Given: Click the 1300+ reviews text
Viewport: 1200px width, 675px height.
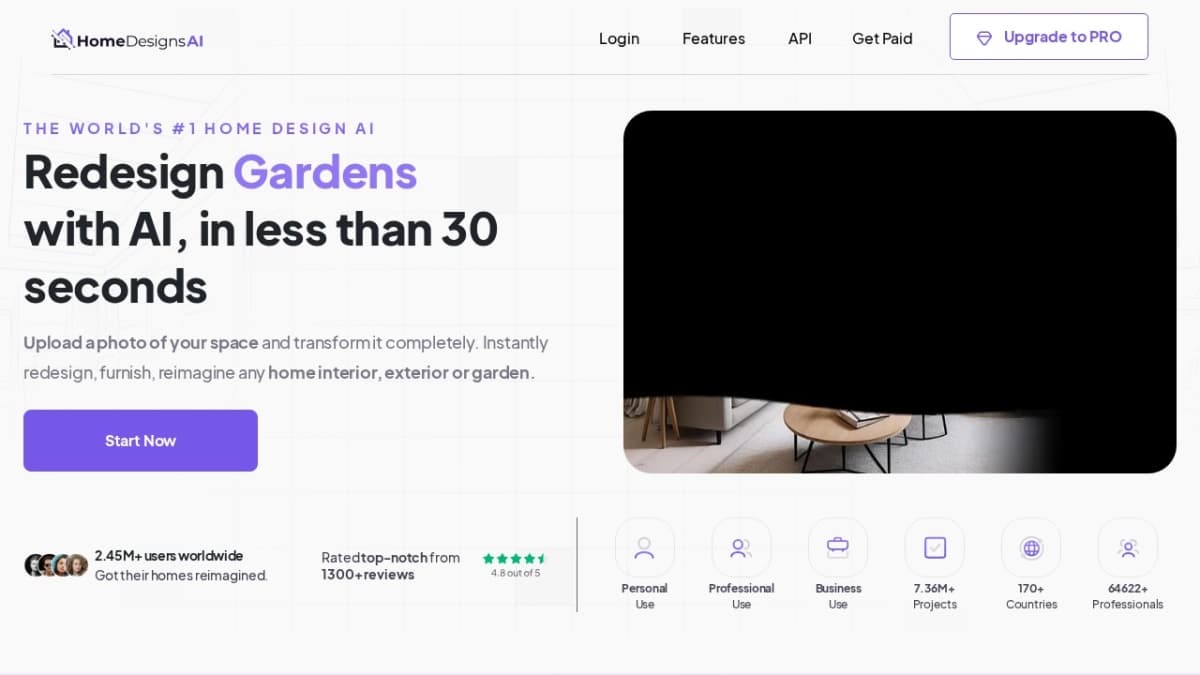Looking at the screenshot, I should point(367,575).
